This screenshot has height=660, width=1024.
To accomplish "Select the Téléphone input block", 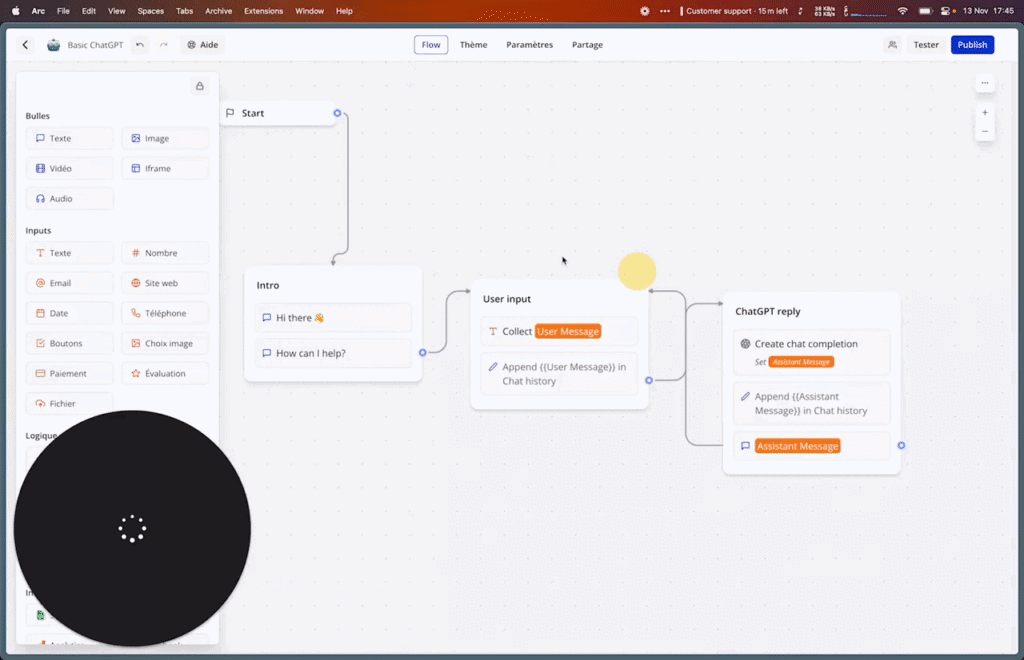I will coord(165,312).
